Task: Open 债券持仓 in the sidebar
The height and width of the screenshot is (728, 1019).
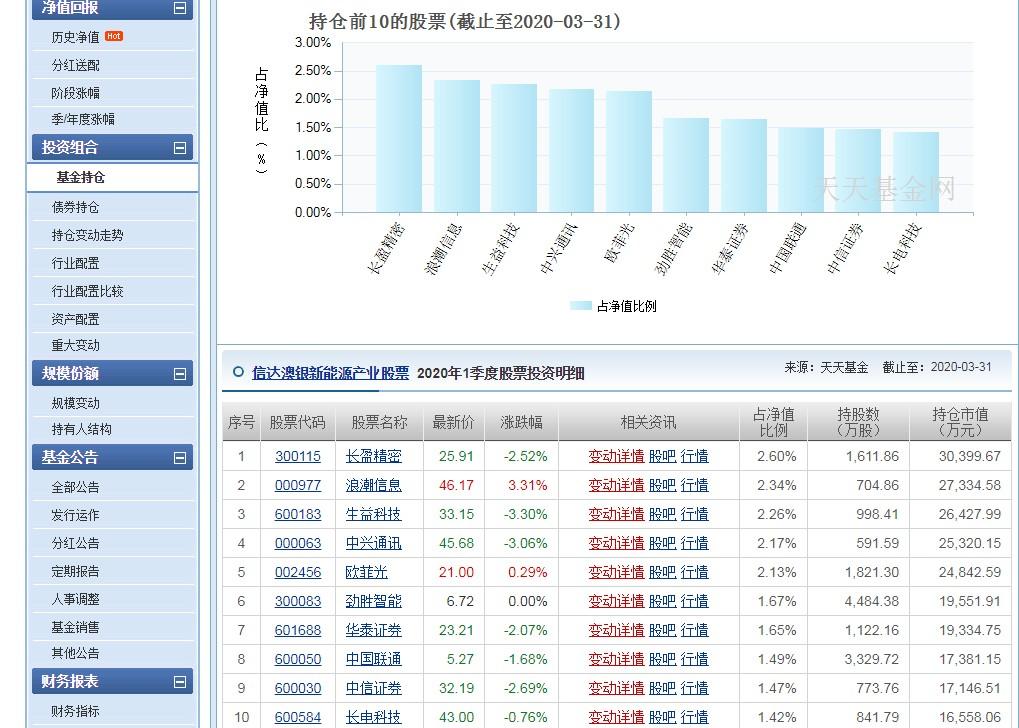Action: click(75, 207)
